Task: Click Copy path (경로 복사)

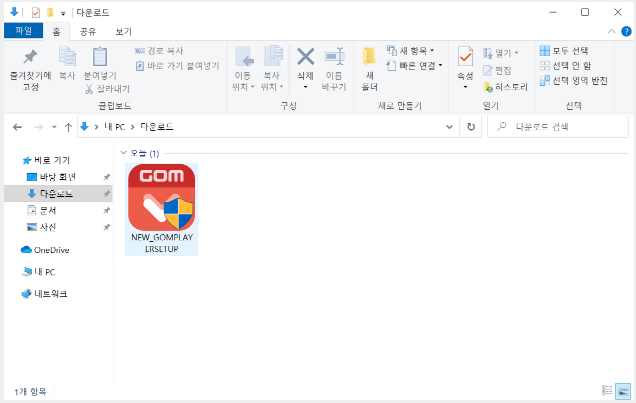Action: [x=159, y=51]
